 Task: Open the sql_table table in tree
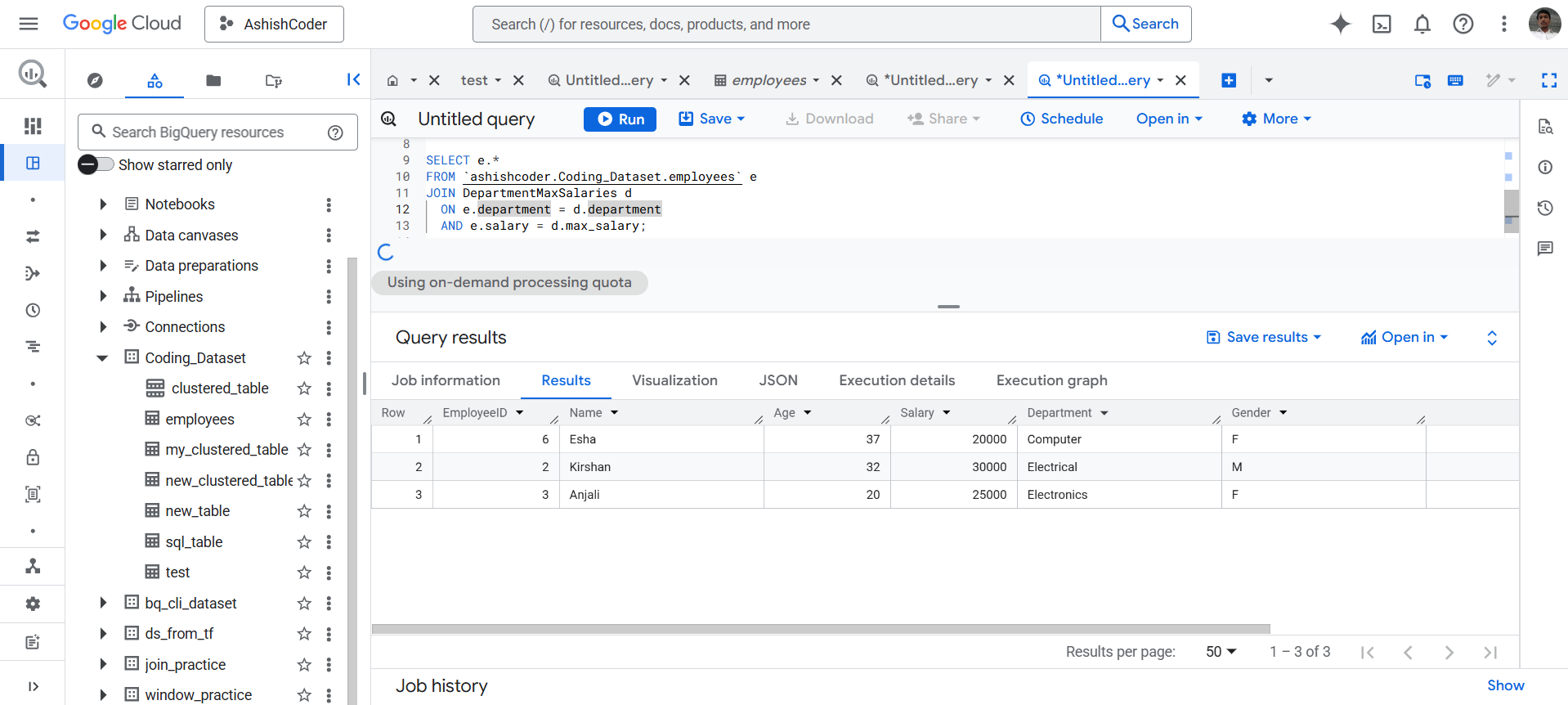click(194, 541)
